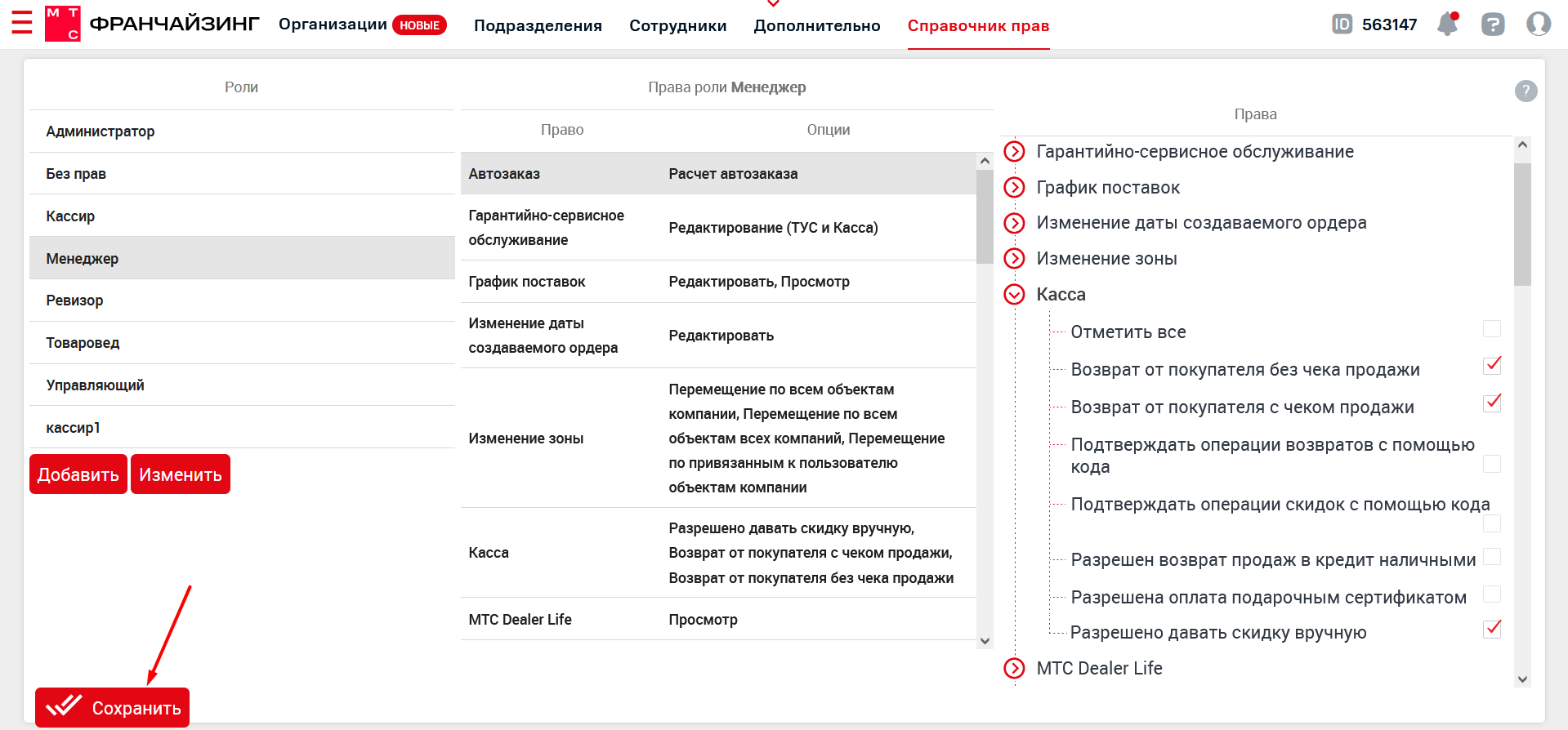Click the ФРАНЧАЙЗИНГ title

174,24
